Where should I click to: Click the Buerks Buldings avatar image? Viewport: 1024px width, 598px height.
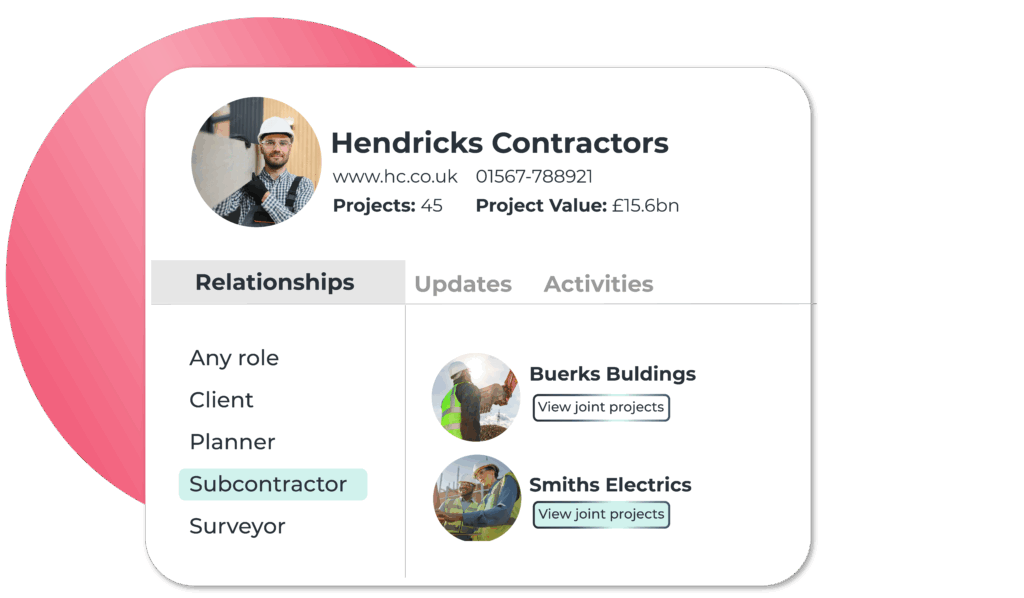[476, 397]
